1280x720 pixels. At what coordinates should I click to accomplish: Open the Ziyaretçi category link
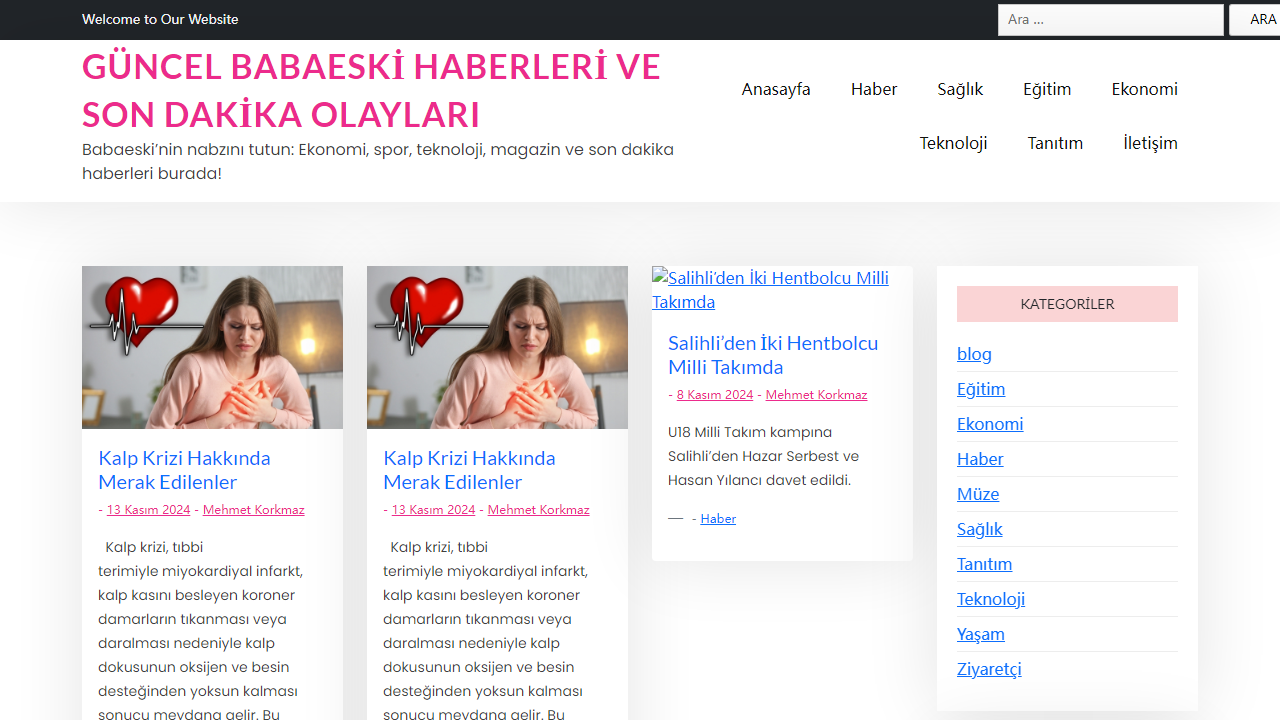pyautogui.click(x=989, y=669)
